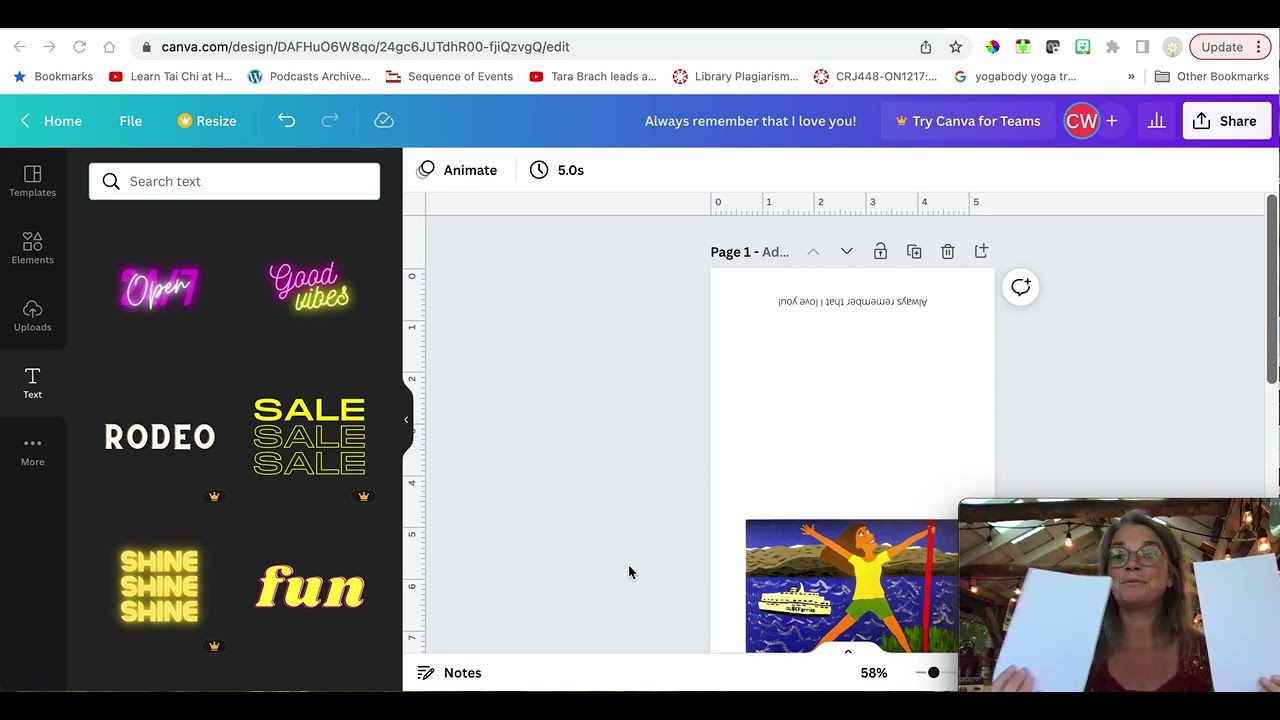Screen dimensions: 1280x720
Task: Click Try Canva for Teams
Action: point(968,121)
